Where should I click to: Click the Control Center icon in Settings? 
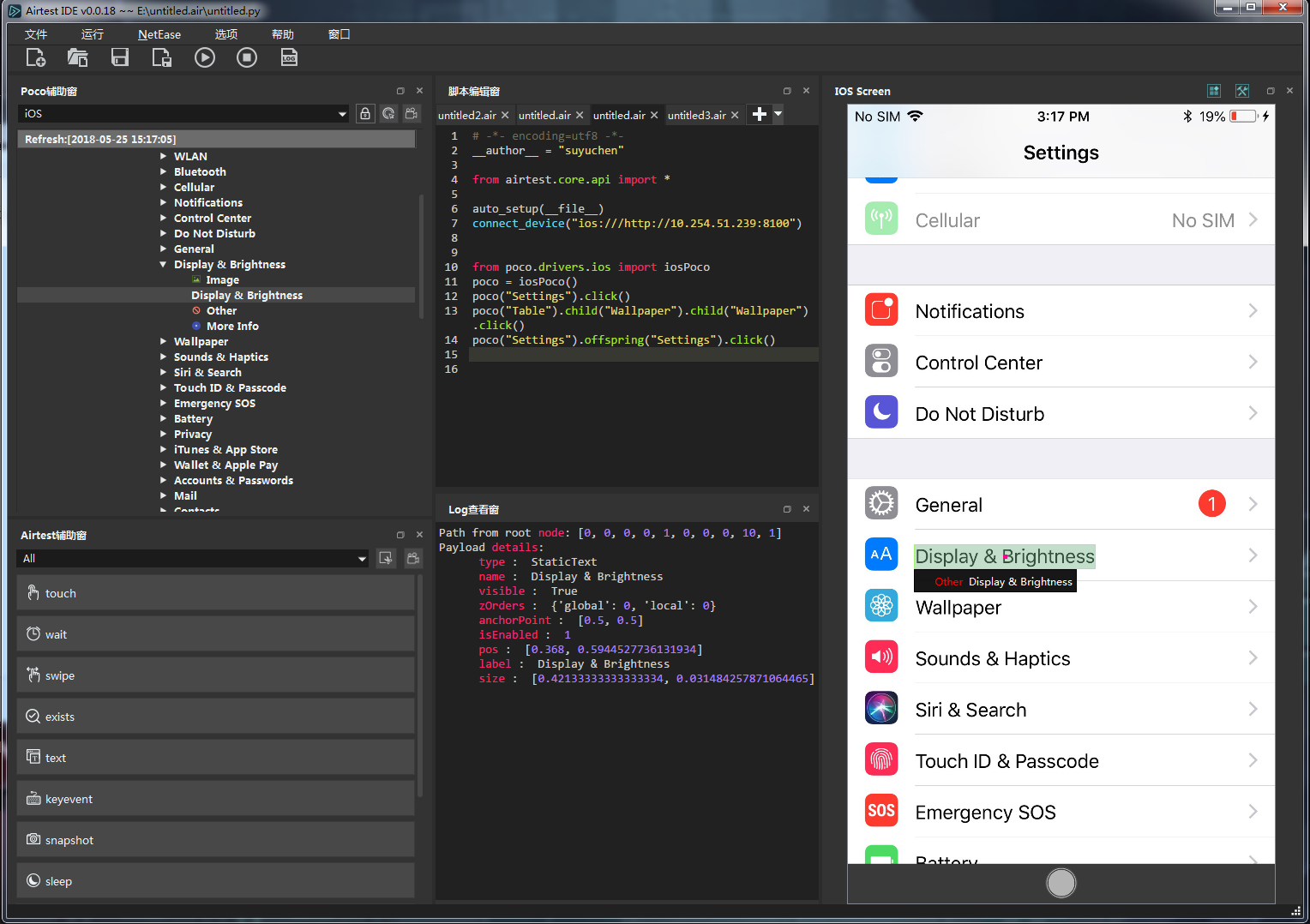coord(881,362)
